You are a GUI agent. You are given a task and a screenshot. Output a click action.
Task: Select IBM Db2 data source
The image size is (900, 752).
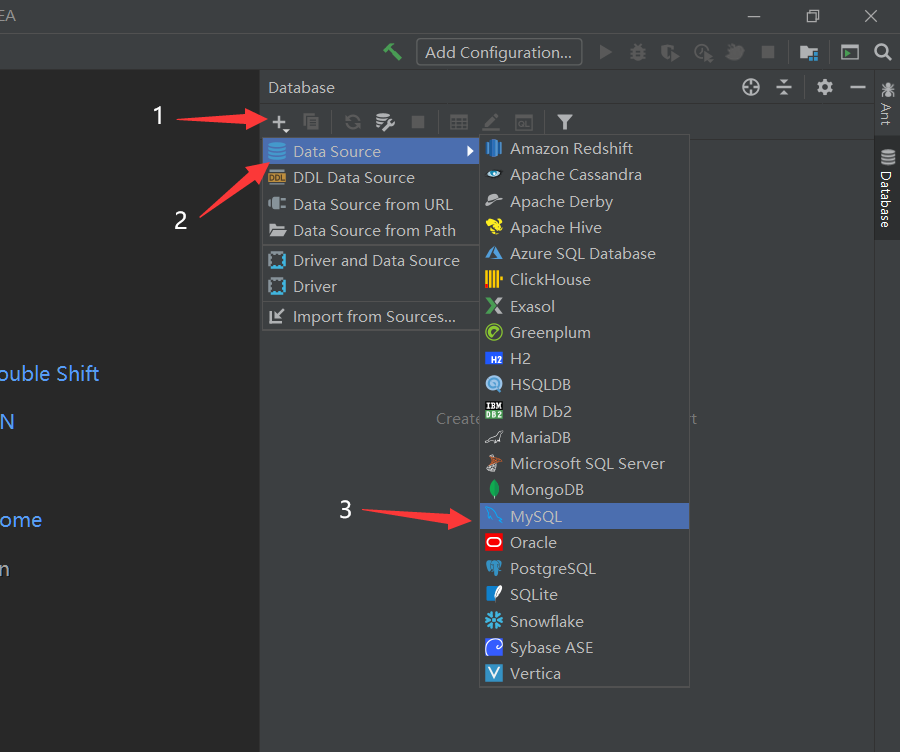pyautogui.click(x=584, y=411)
